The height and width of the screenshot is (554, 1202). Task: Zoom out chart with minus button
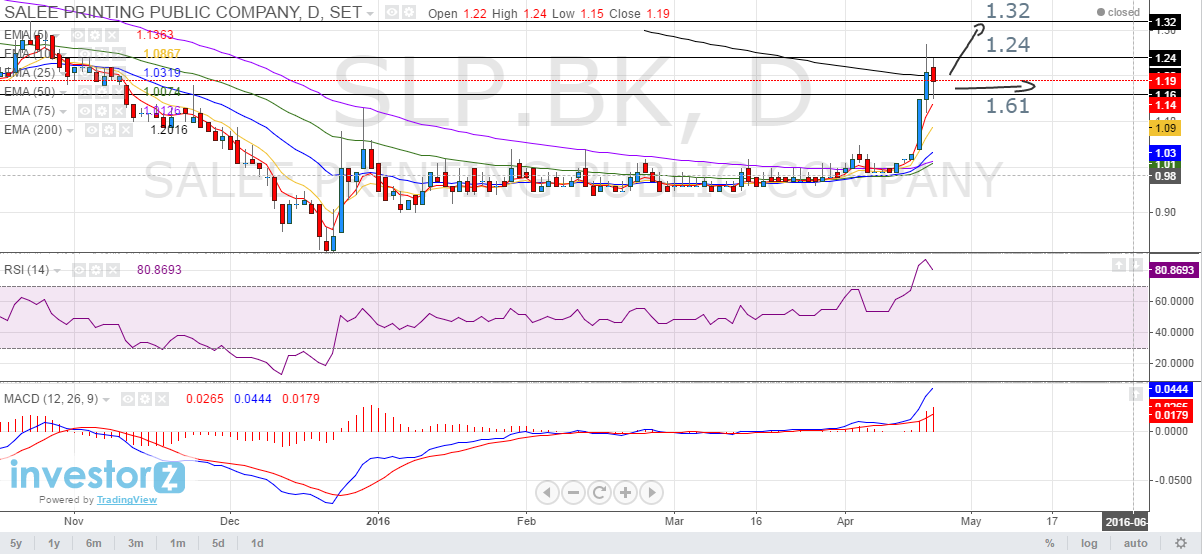coord(574,492)
